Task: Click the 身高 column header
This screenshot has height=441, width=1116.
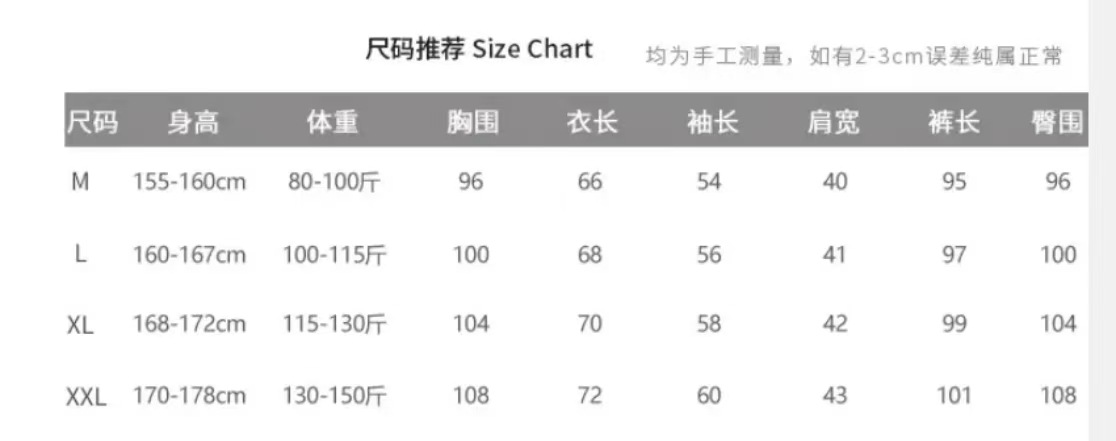Action: (x=192, y=123)
